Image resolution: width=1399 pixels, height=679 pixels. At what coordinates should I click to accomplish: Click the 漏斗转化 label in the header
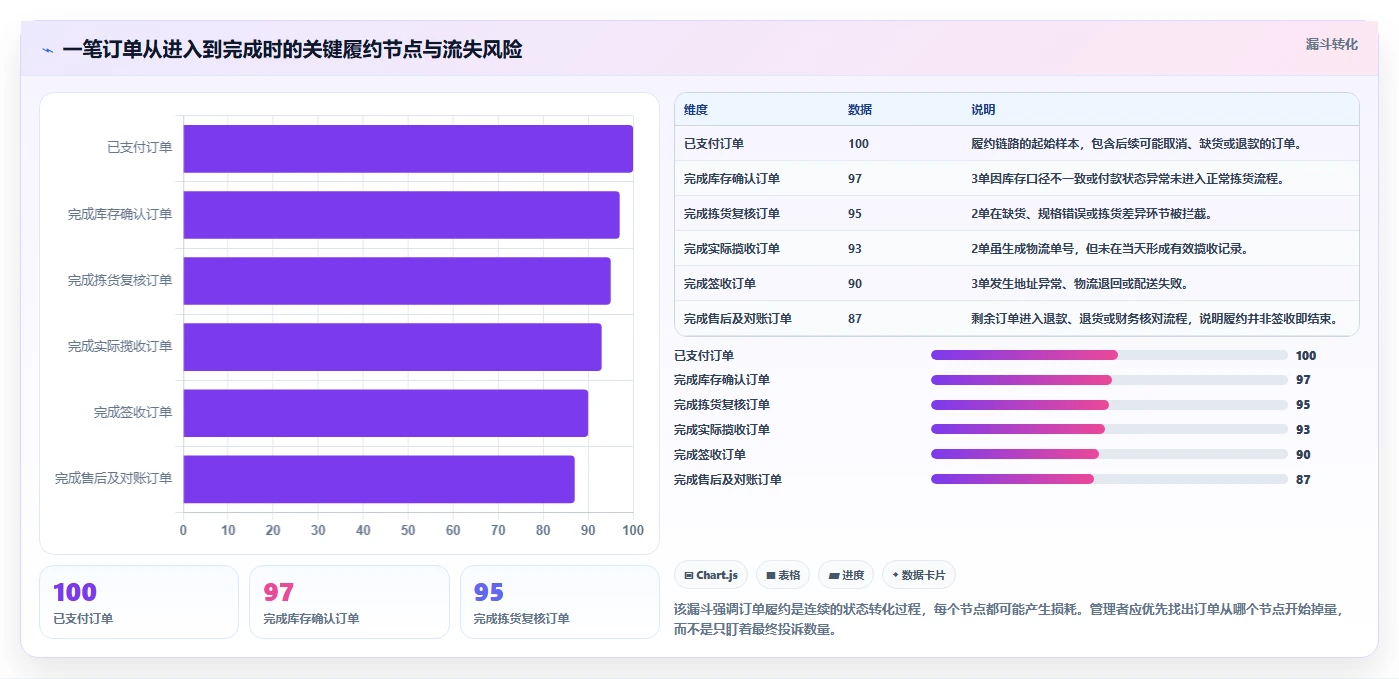(1331, 44)
